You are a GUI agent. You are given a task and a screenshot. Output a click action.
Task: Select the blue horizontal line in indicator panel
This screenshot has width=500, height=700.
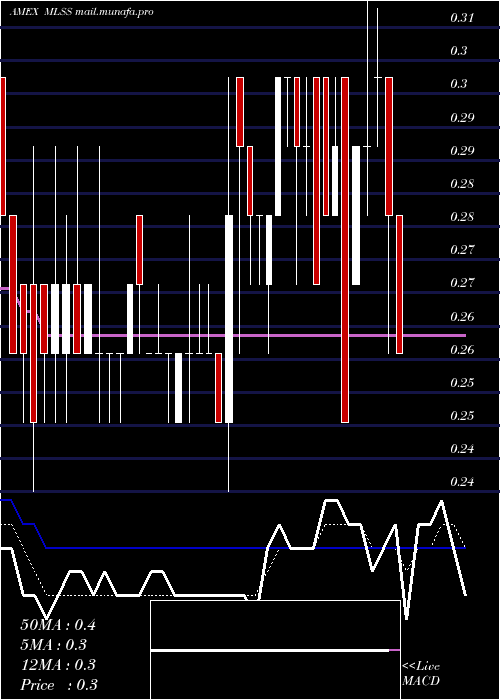257,547
